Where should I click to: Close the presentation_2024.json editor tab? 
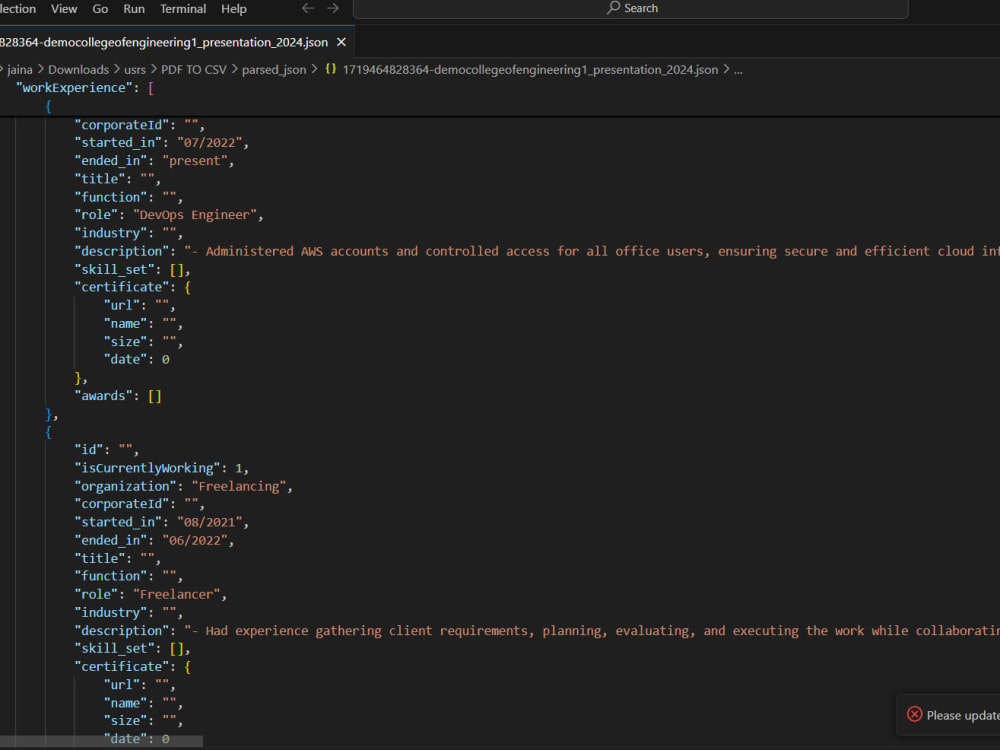coord(341,42)
